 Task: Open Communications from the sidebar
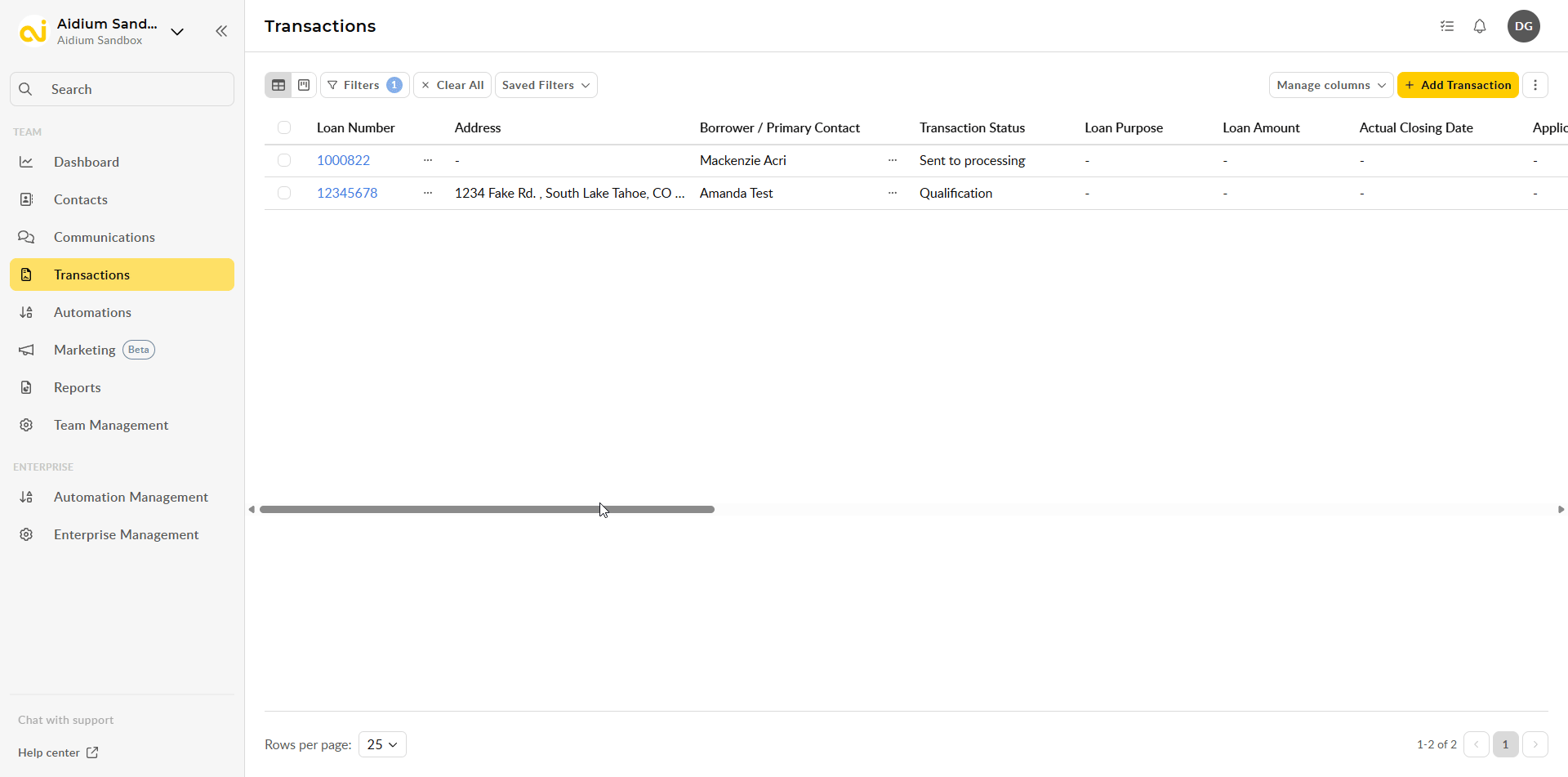pyautogui.click(x=122, y=237)
